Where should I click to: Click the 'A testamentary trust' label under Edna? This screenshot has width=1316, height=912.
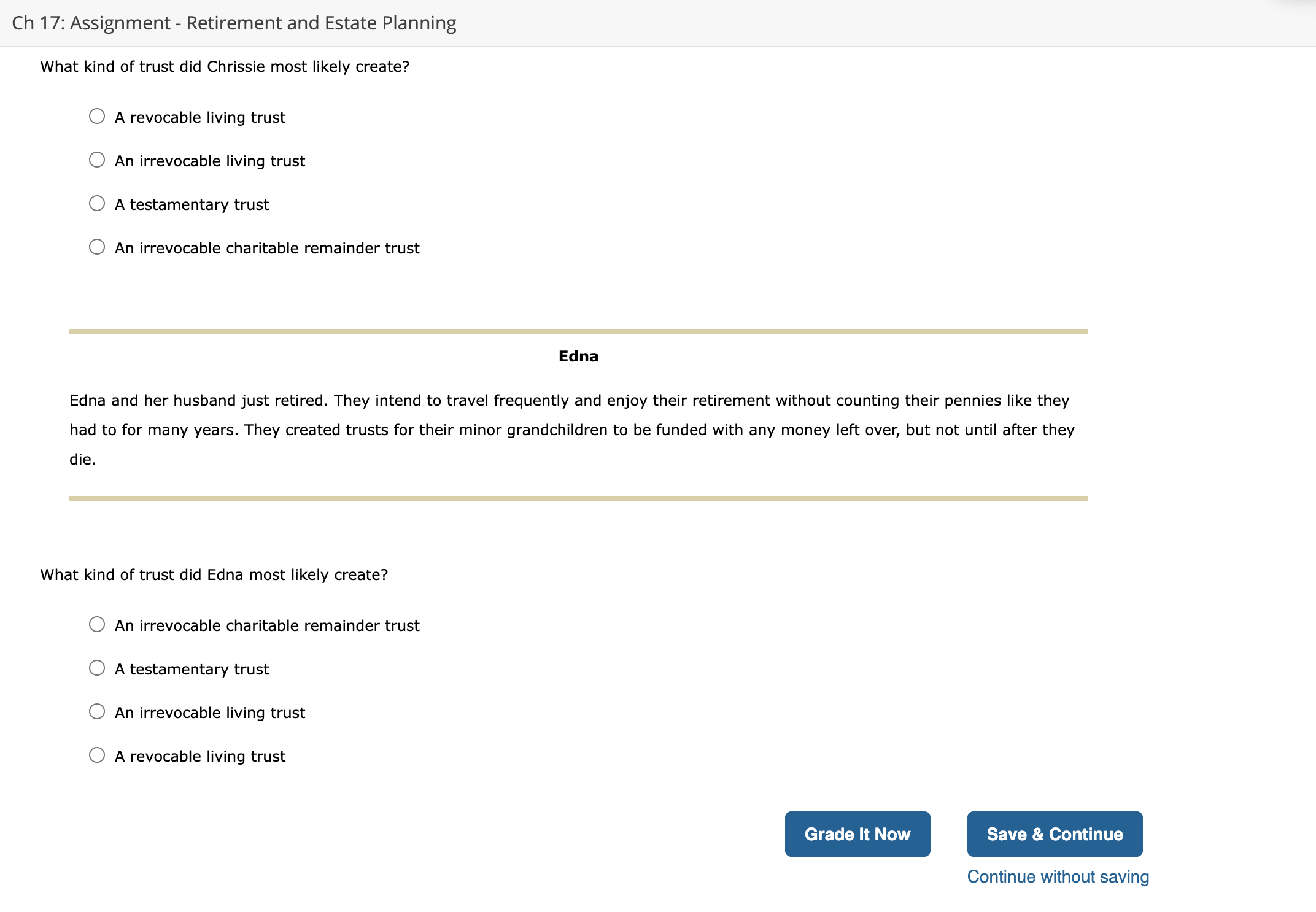pos(192,668)
